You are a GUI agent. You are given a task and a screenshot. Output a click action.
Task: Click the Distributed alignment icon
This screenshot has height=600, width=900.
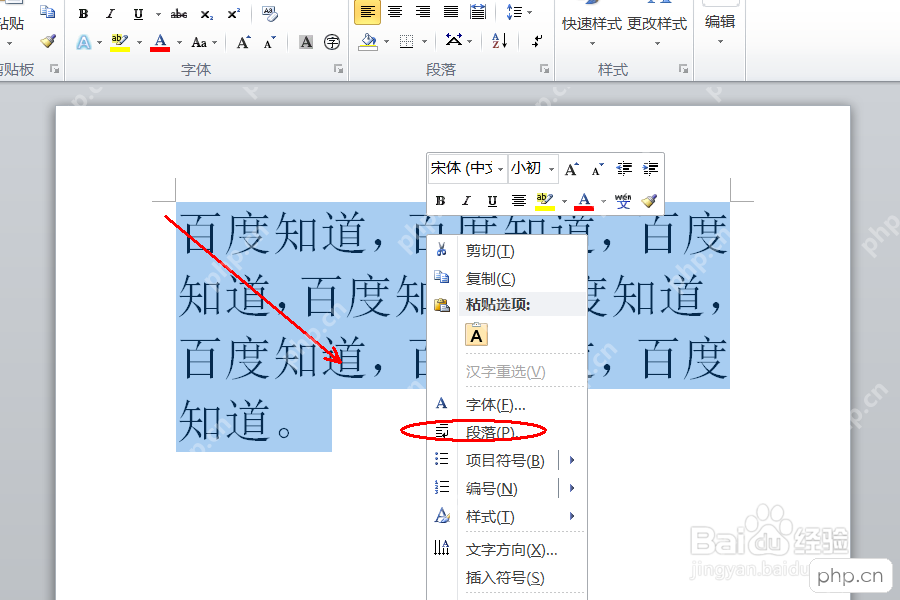point(478,12)
